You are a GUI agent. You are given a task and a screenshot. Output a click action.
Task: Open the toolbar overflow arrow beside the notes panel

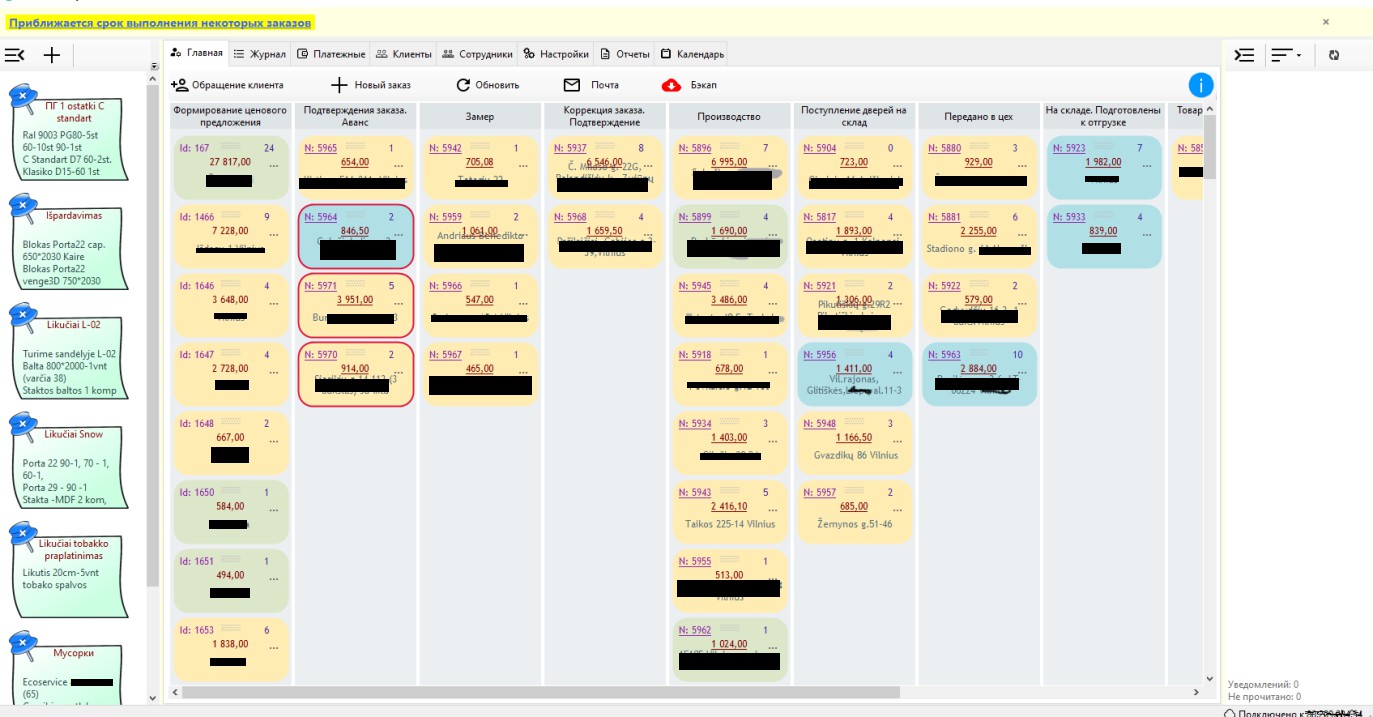pyautogui.click(x=154, y=67)
